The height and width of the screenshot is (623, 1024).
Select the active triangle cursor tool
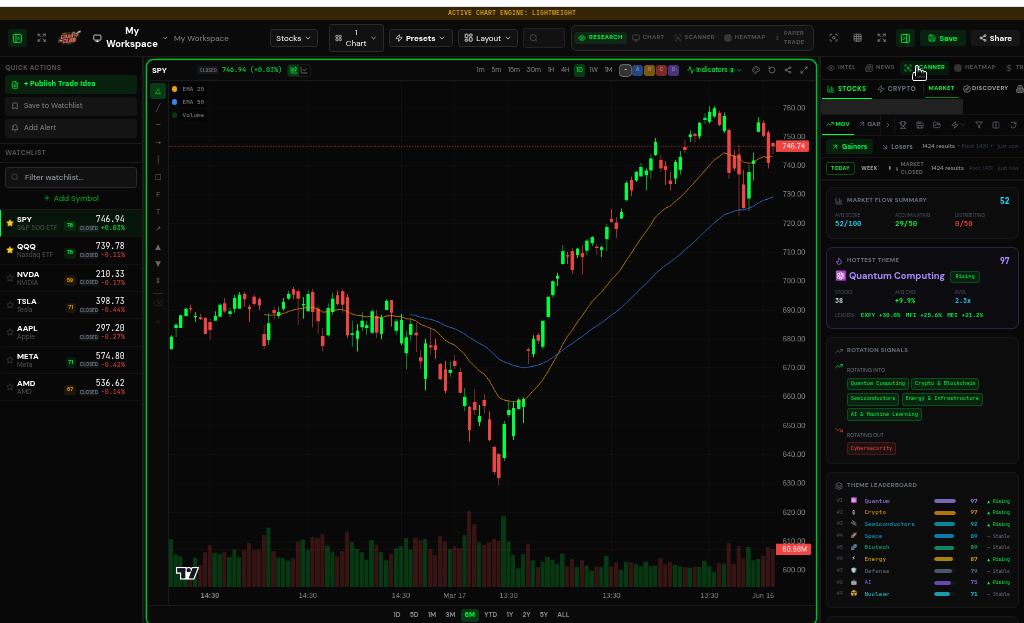tap(158, 91)
